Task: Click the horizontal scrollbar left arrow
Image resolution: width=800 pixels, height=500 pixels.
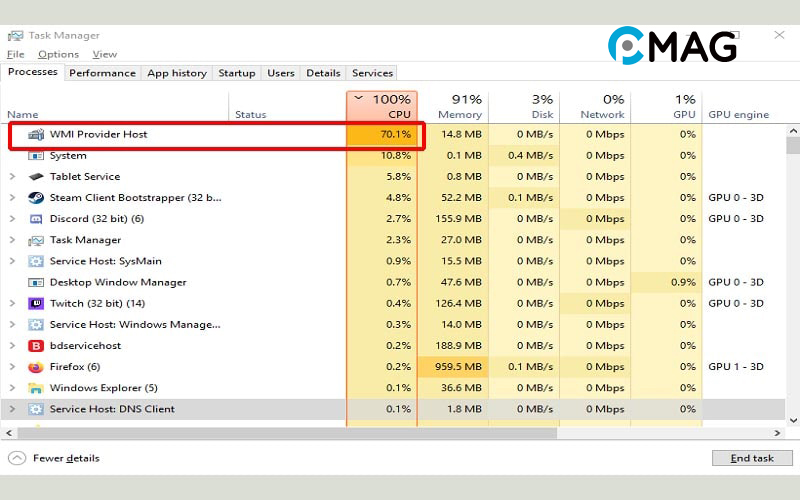Action: (8, 433)
